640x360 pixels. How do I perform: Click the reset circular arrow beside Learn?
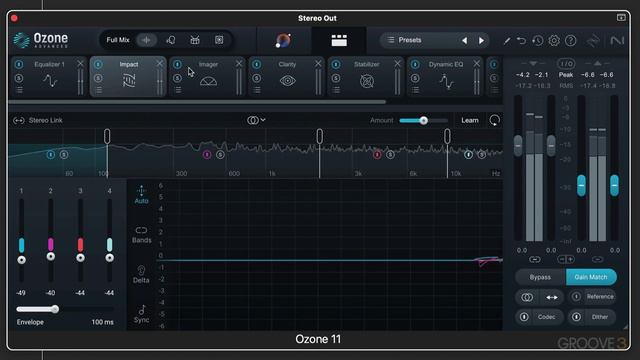(494, 120)
